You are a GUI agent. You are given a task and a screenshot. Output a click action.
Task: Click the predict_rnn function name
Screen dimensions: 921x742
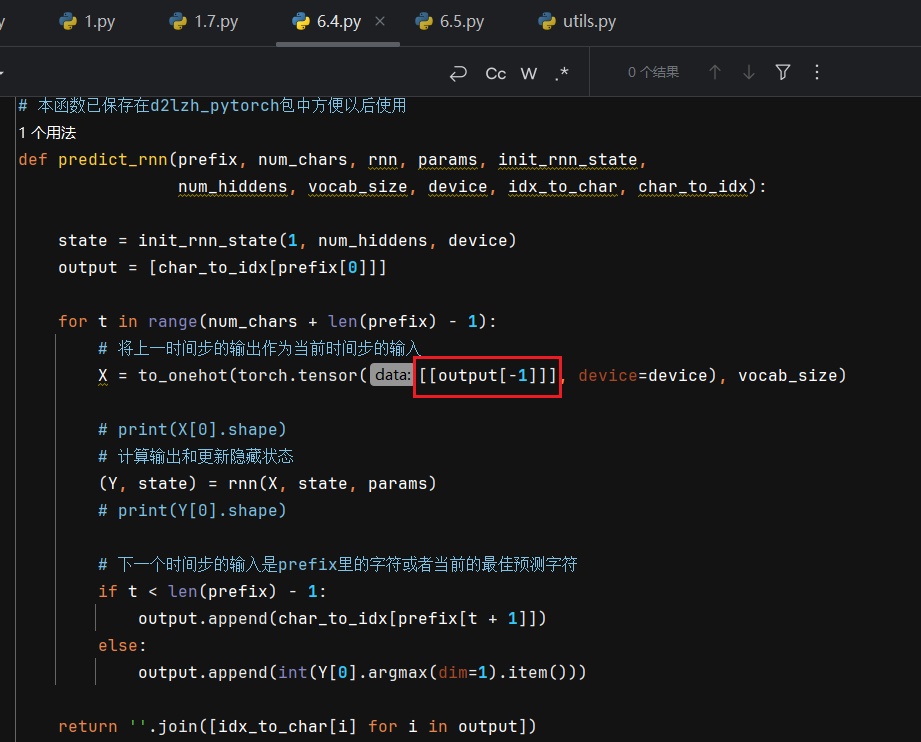(113, 160)
